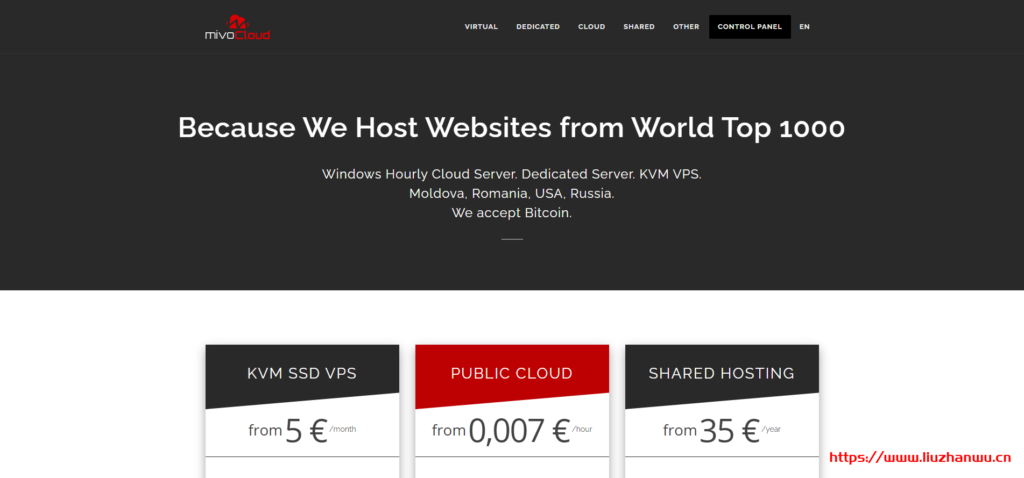Click the Moldova, Romania, USA, Russia text
Screen dimensions: 1024x478
pos(511,193)
